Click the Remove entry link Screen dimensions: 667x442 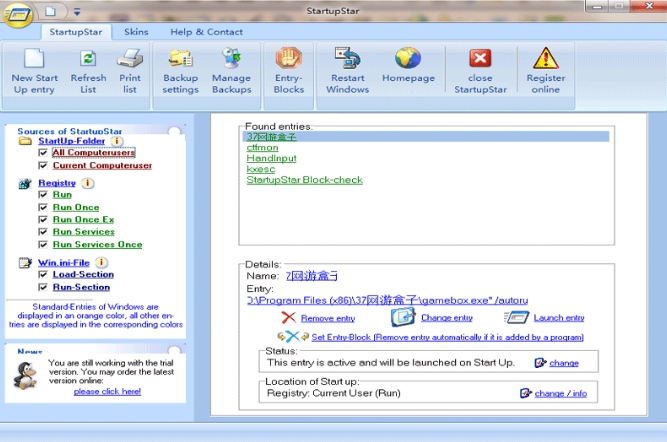pyautogui.click(x=328, y=318)
